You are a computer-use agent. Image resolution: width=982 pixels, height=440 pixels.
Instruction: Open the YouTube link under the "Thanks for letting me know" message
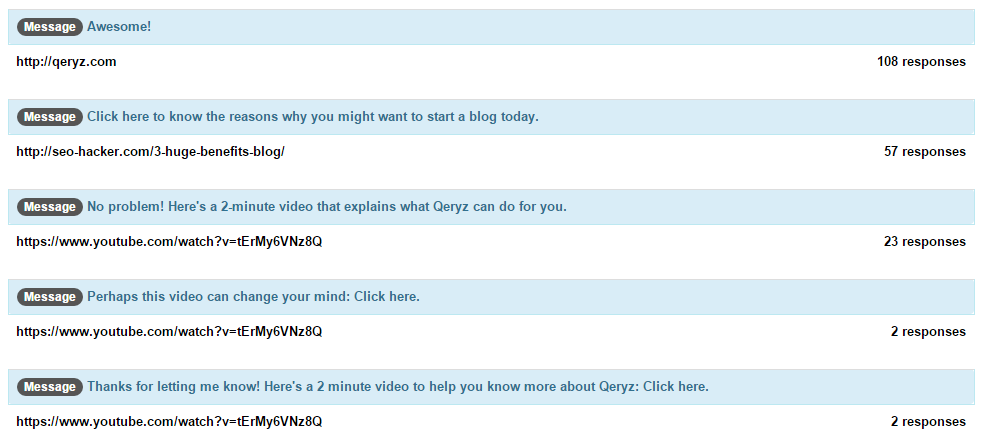pos(169,422)
